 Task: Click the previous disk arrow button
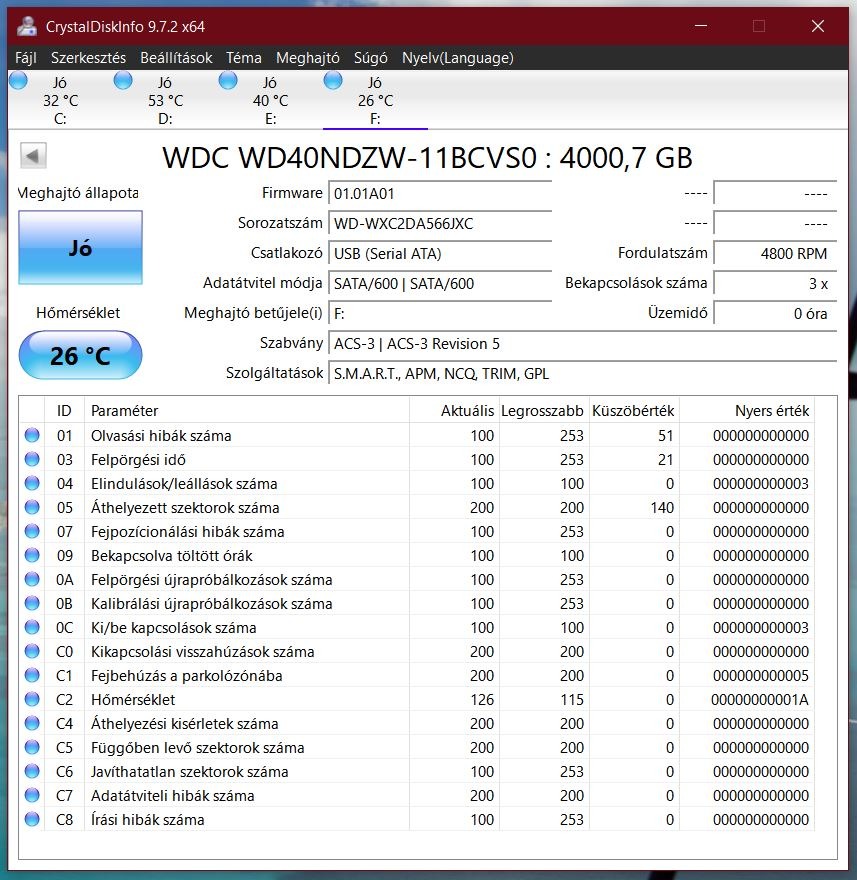33,155
